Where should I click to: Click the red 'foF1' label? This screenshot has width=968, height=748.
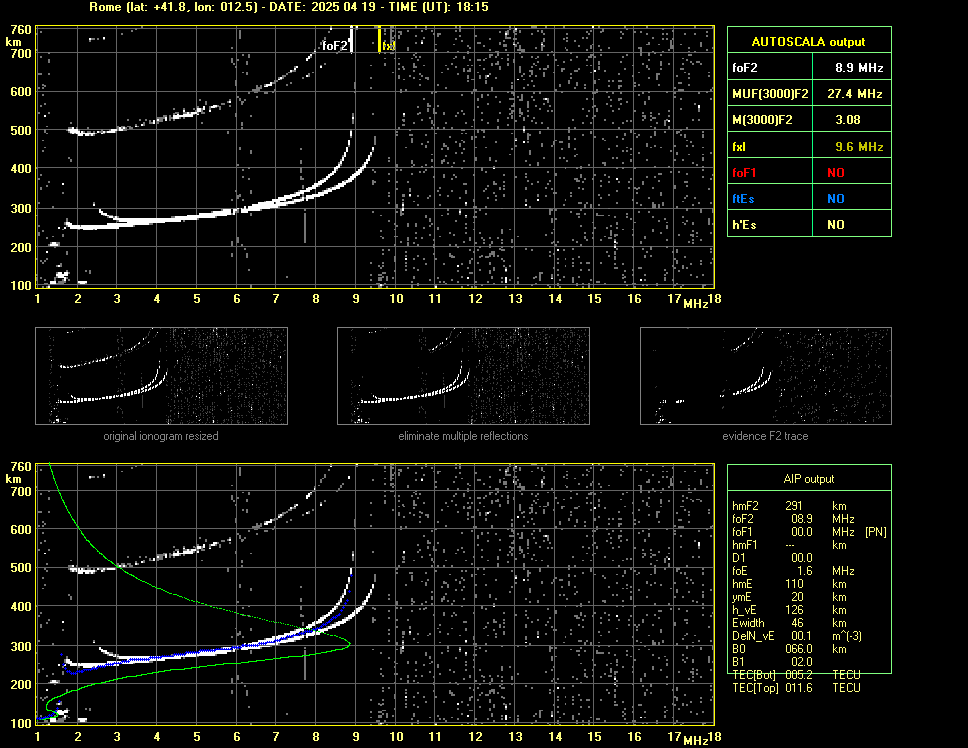(744, 172)
